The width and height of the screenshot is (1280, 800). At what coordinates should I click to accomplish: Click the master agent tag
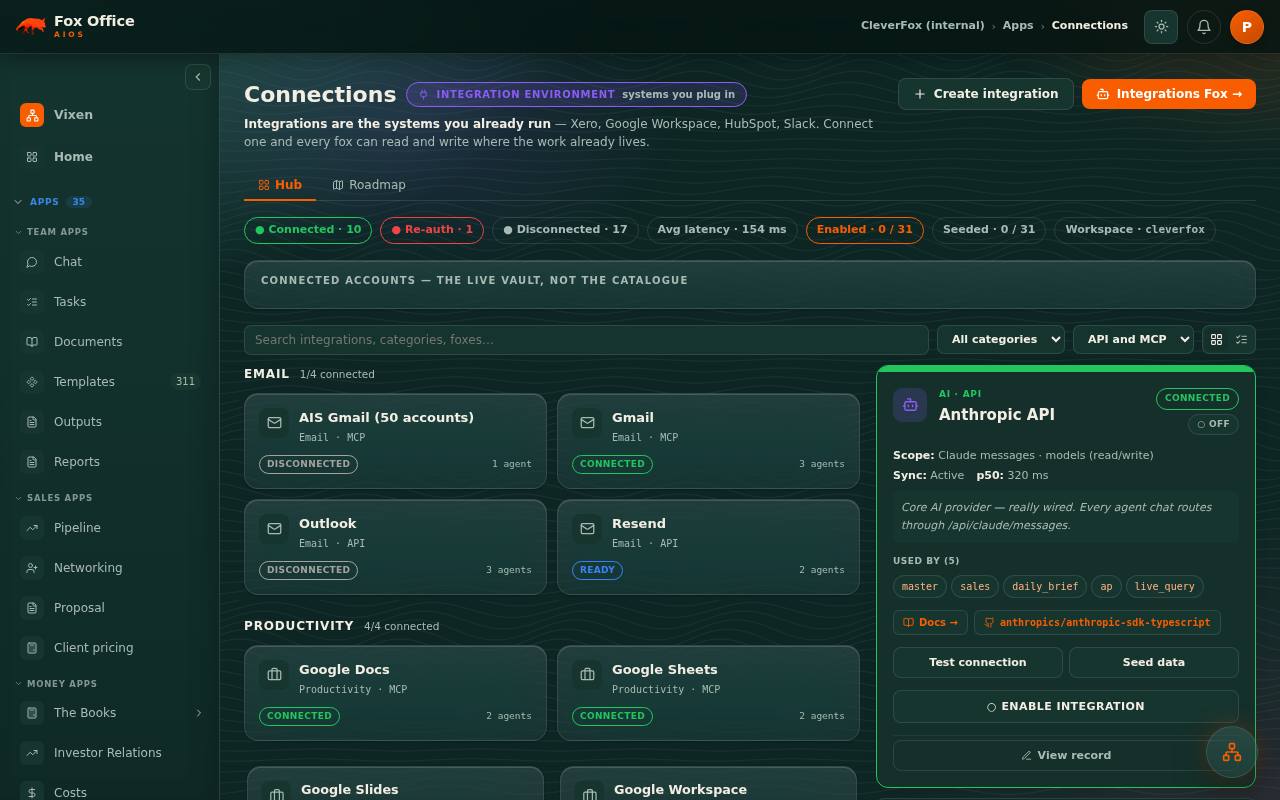[920, 587]
